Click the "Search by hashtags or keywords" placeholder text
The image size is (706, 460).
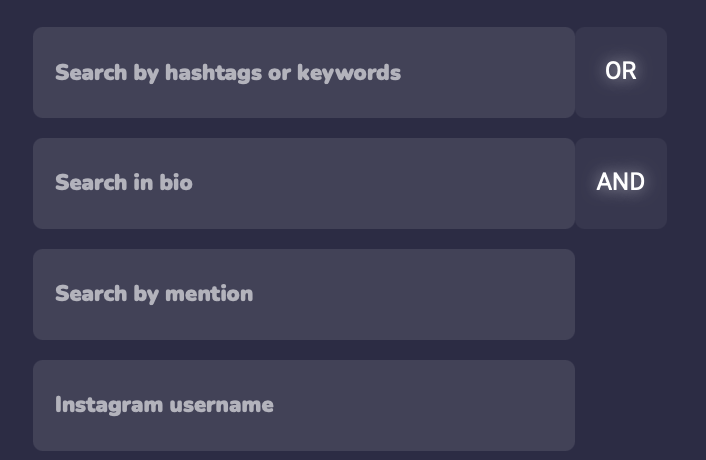228,73
